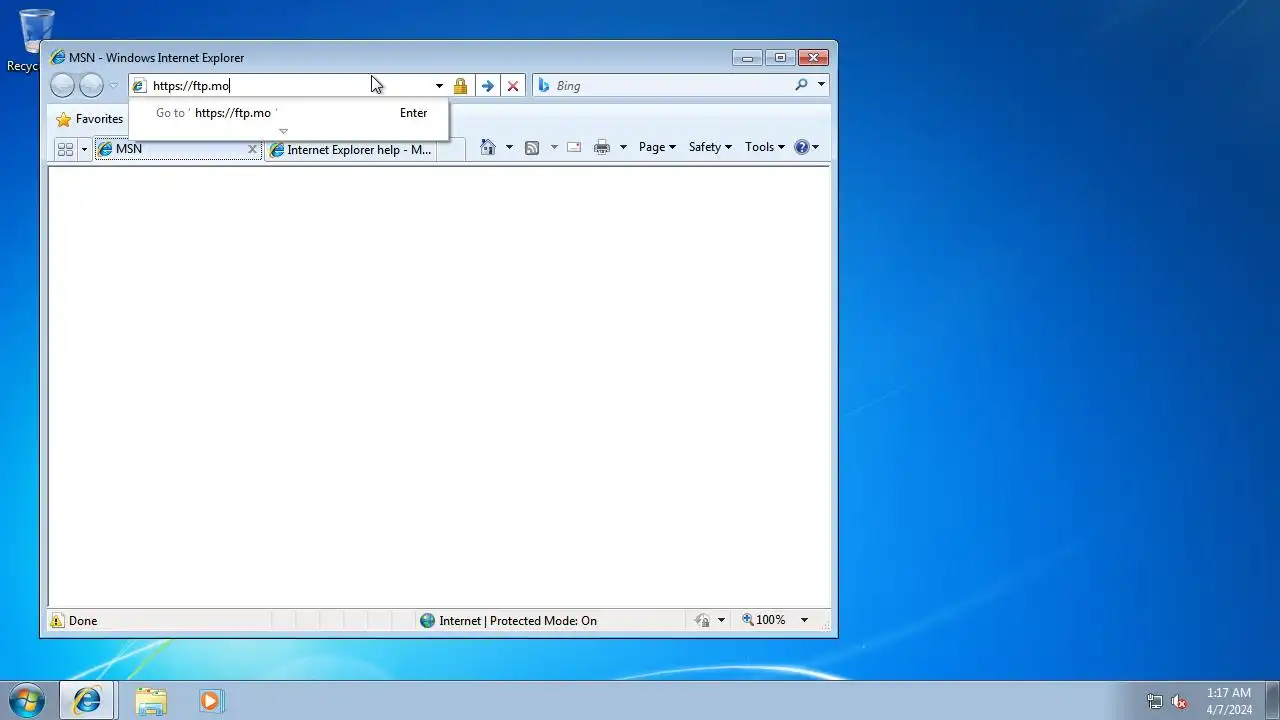Open the Favorites button
Image resolution: width=1280 pixels, height=720 pixels.
pos(90,119)
